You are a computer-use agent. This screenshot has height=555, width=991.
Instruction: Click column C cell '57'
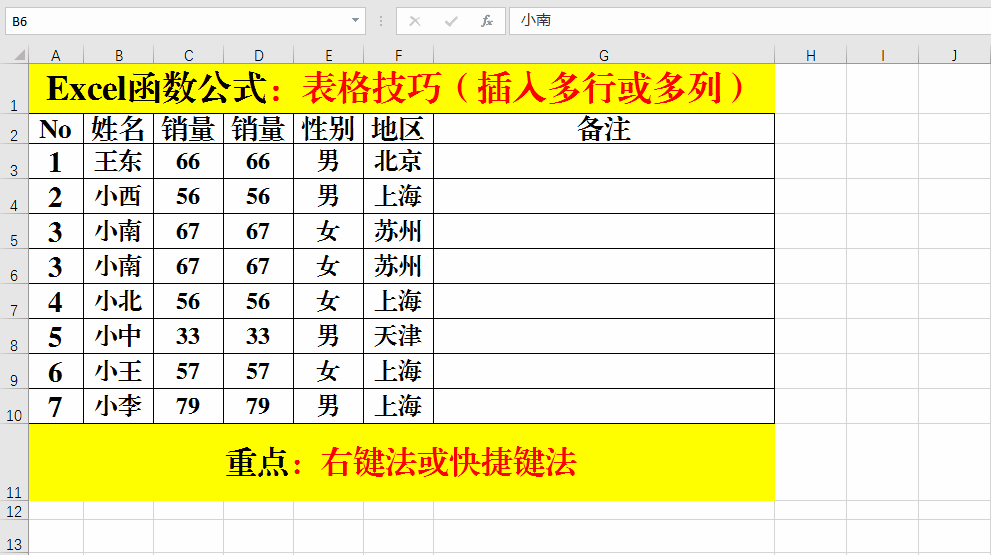(188, 371)
